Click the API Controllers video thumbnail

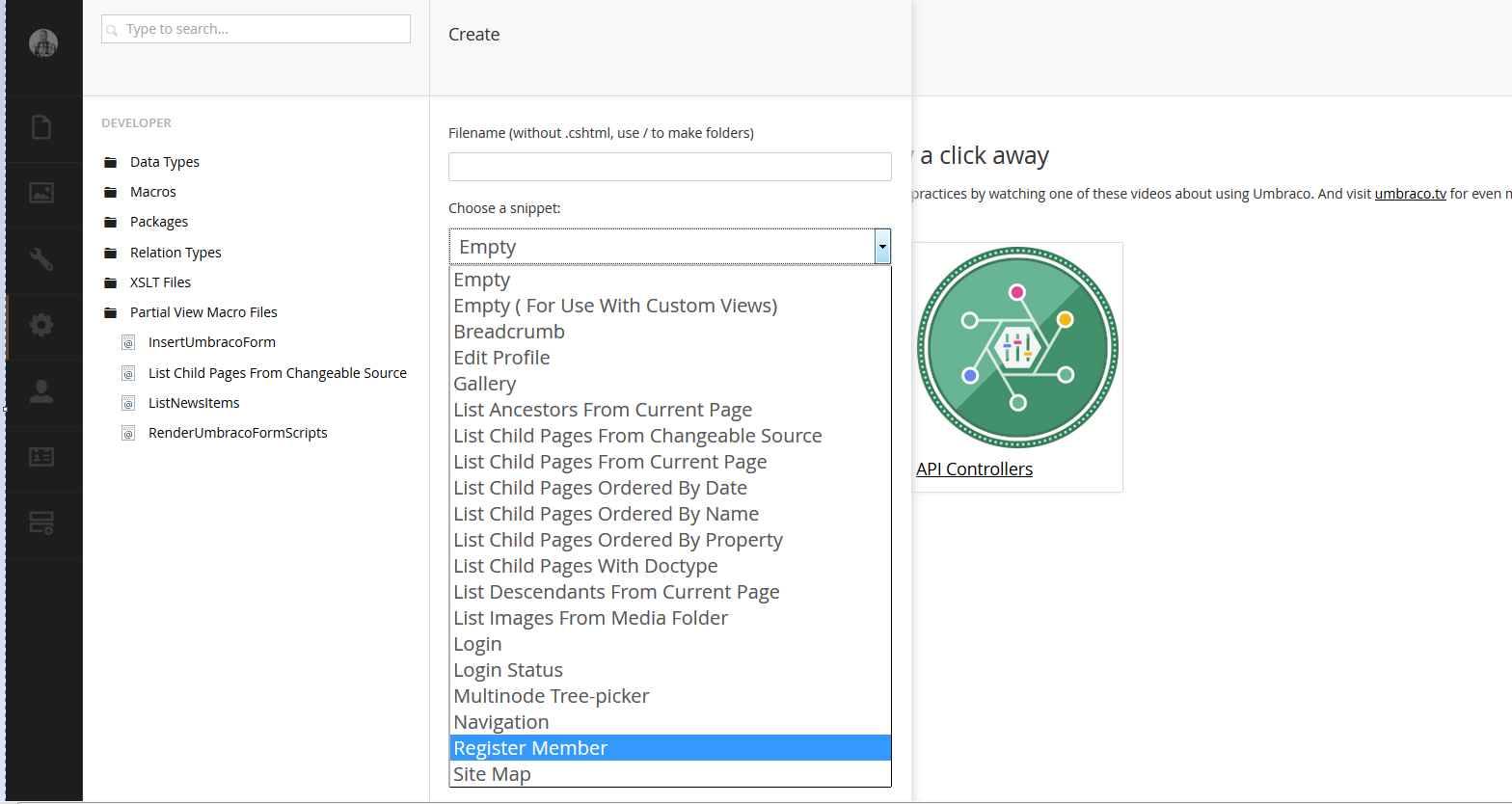1017,348
